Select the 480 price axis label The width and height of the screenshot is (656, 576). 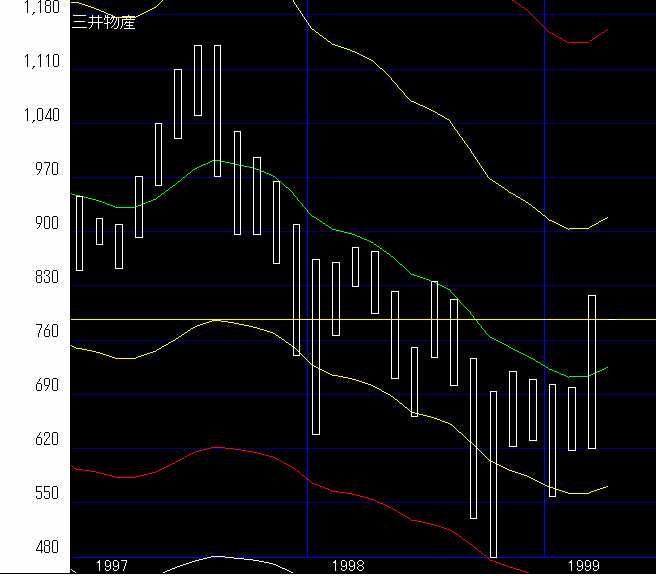[46, 548]
